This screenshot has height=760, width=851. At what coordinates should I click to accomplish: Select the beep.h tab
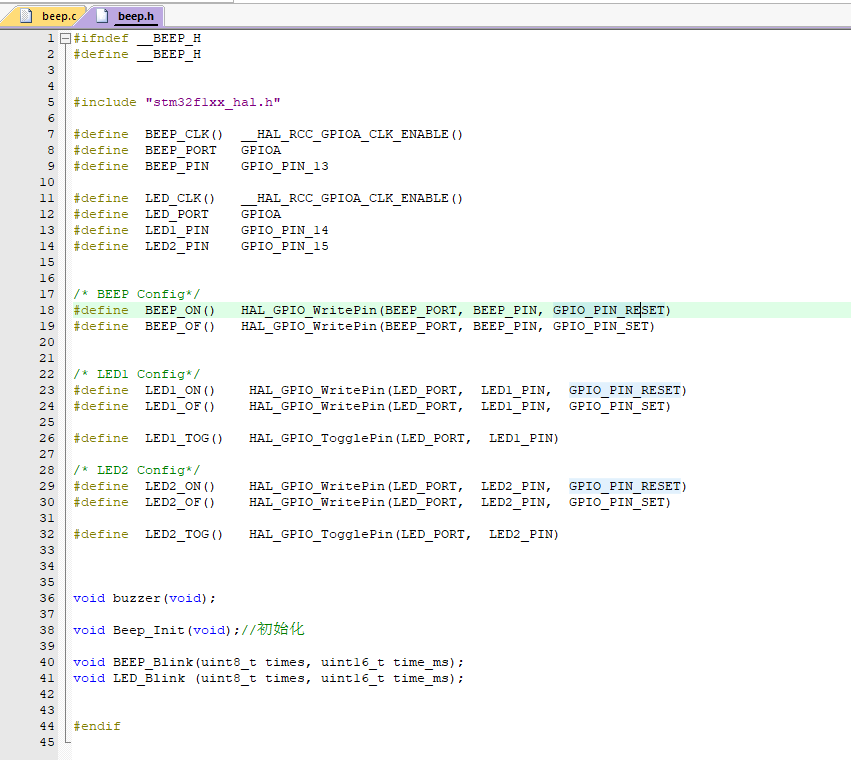(x=135, y=16)
